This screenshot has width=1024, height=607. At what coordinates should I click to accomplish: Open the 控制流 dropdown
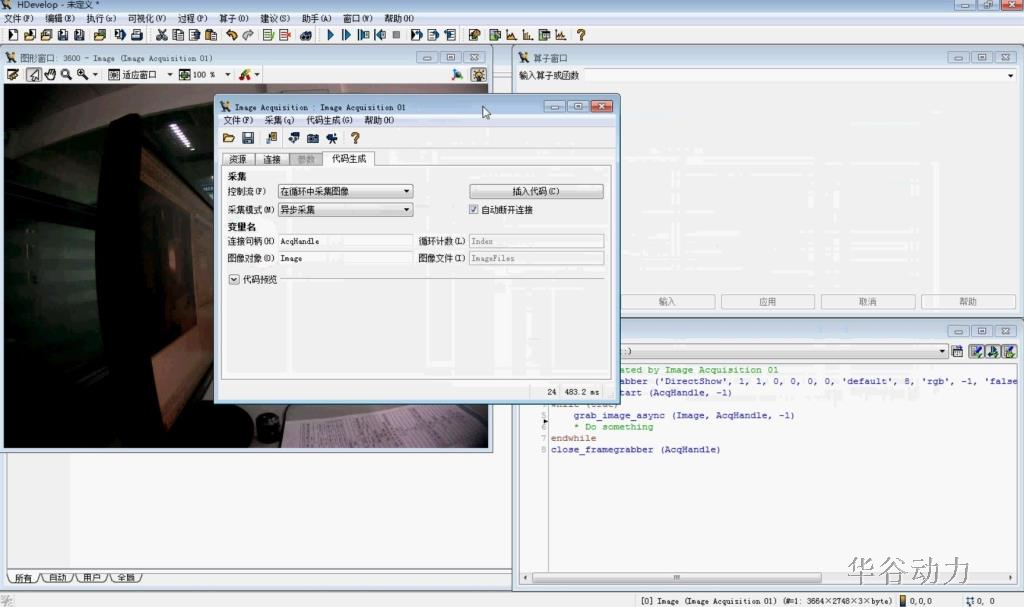(x=345, y=191)
